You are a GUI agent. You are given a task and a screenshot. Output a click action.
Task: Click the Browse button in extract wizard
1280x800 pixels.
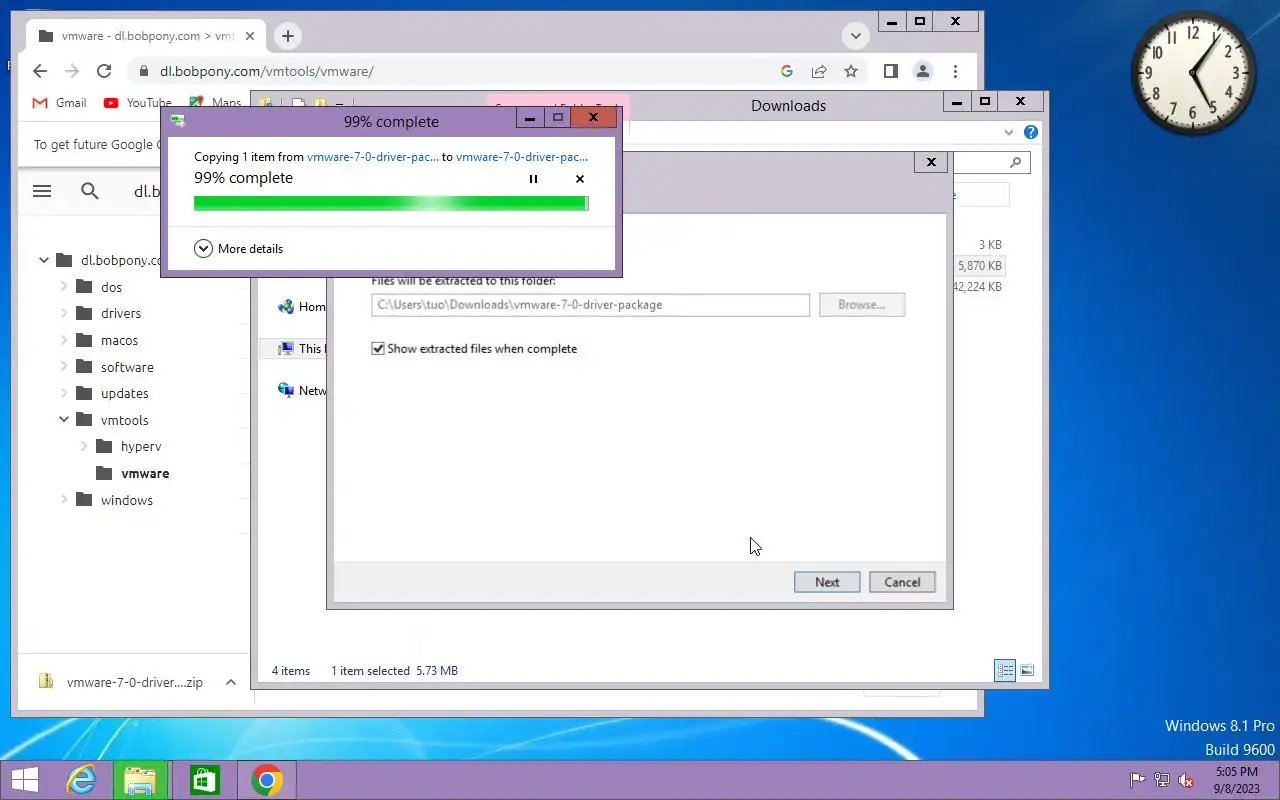[861, 305]
